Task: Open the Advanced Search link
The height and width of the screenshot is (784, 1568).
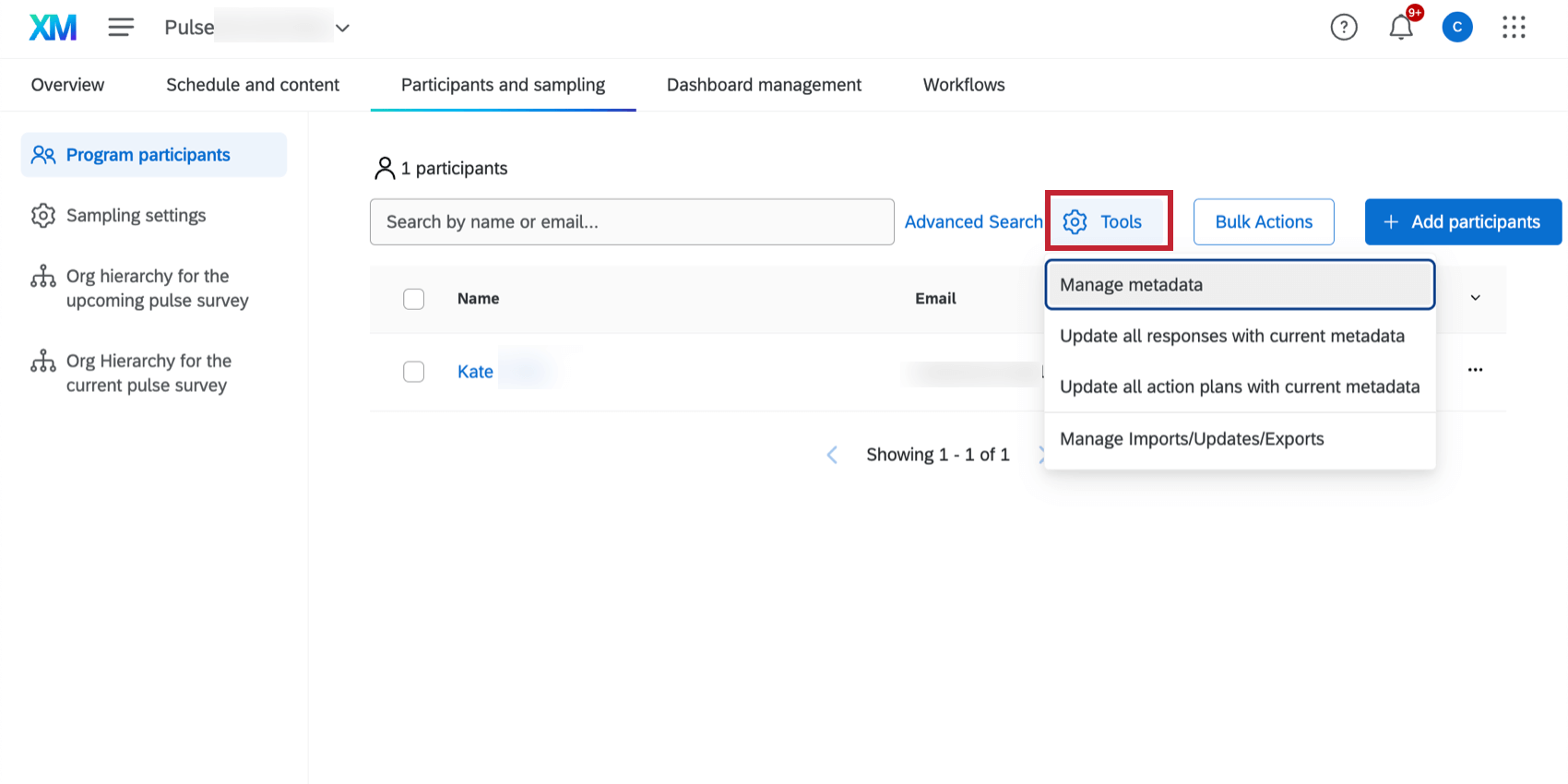Action: (x=973, y=221)
